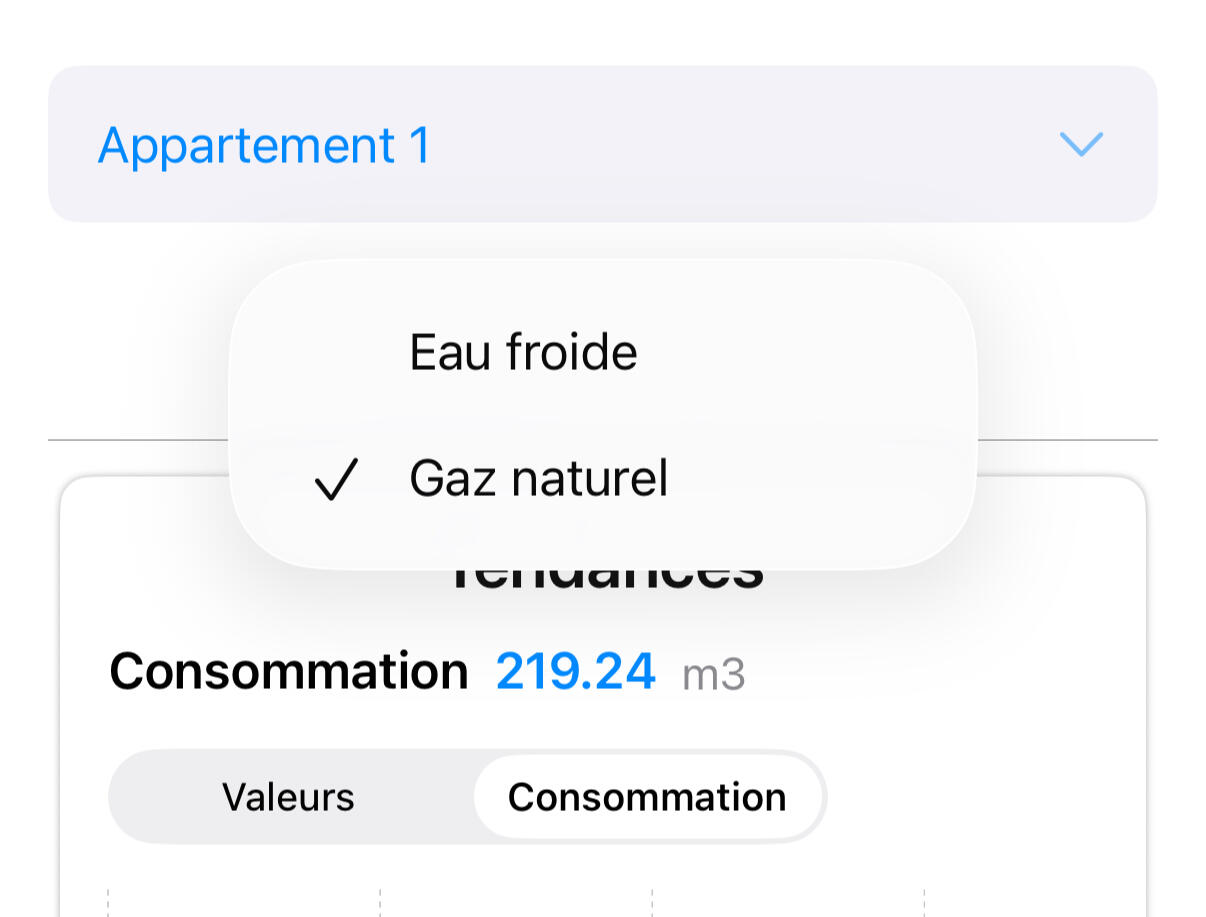Image resolution: width=1206 pixels, height=917 pixels.
Task: Click the third dashed chart gridline
Action: 652,902
